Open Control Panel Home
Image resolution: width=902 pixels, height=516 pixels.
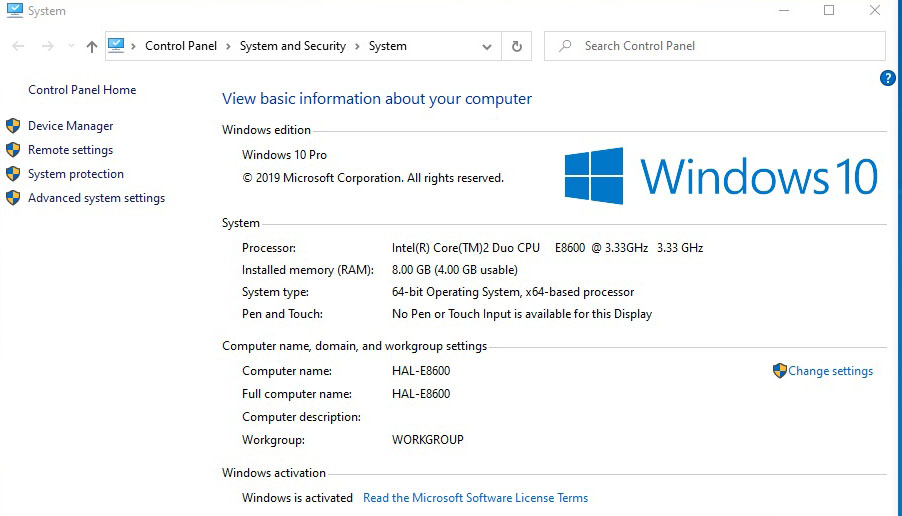pyautogui.click(x=82, y=90)
